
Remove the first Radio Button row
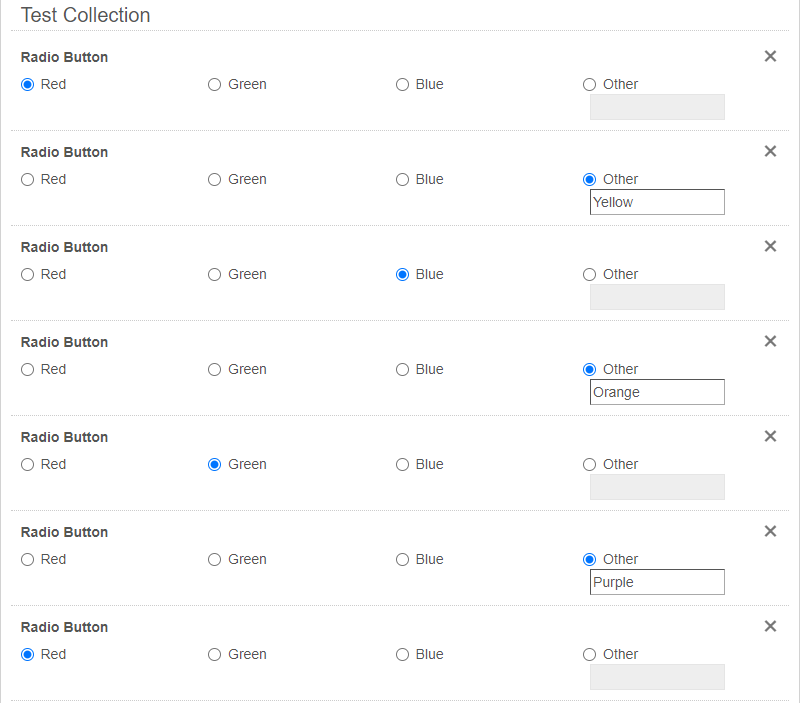pyautogui.click(x=770, y=56)
